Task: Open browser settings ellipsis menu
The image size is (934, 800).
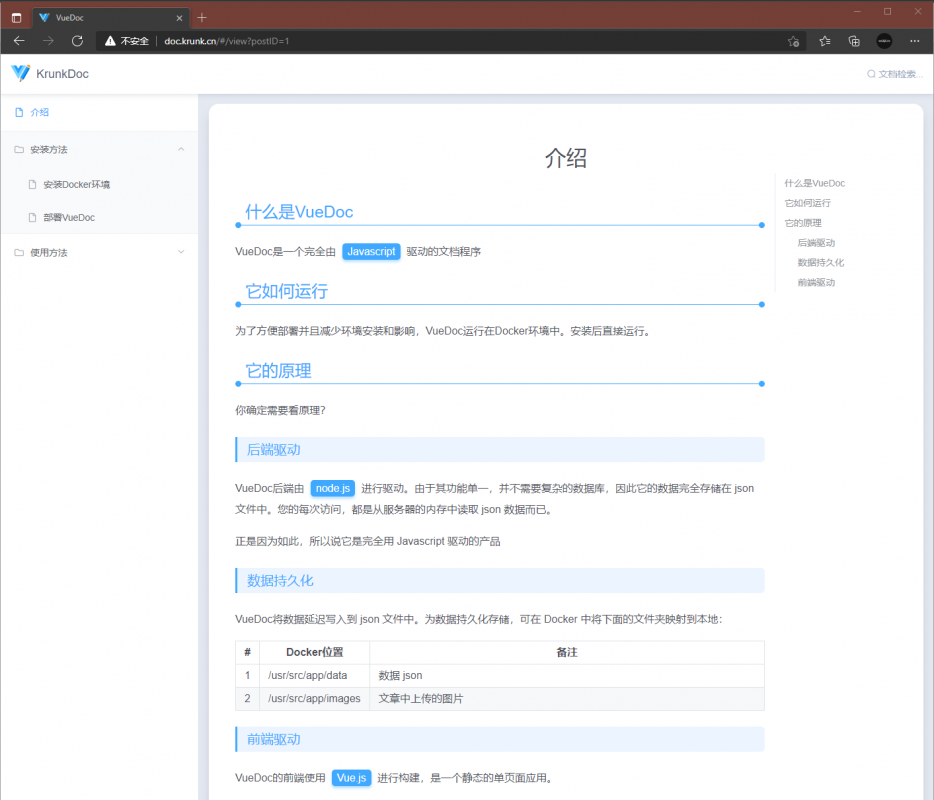Action: tap(914, 41)
